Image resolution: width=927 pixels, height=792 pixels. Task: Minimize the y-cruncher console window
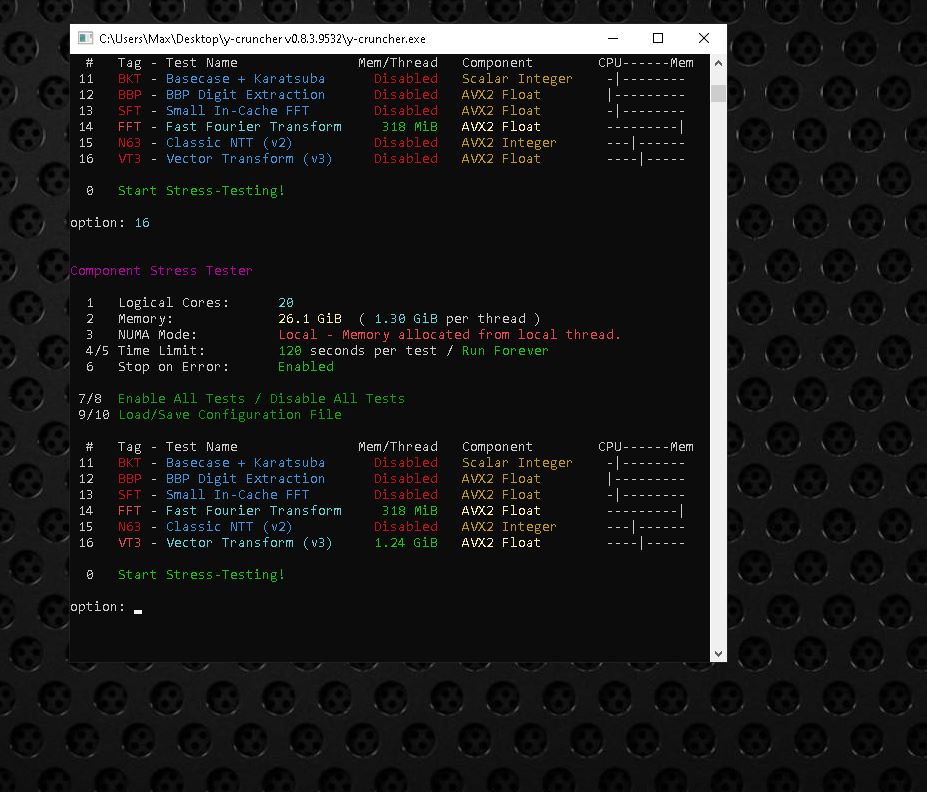[x=613, y=38]
